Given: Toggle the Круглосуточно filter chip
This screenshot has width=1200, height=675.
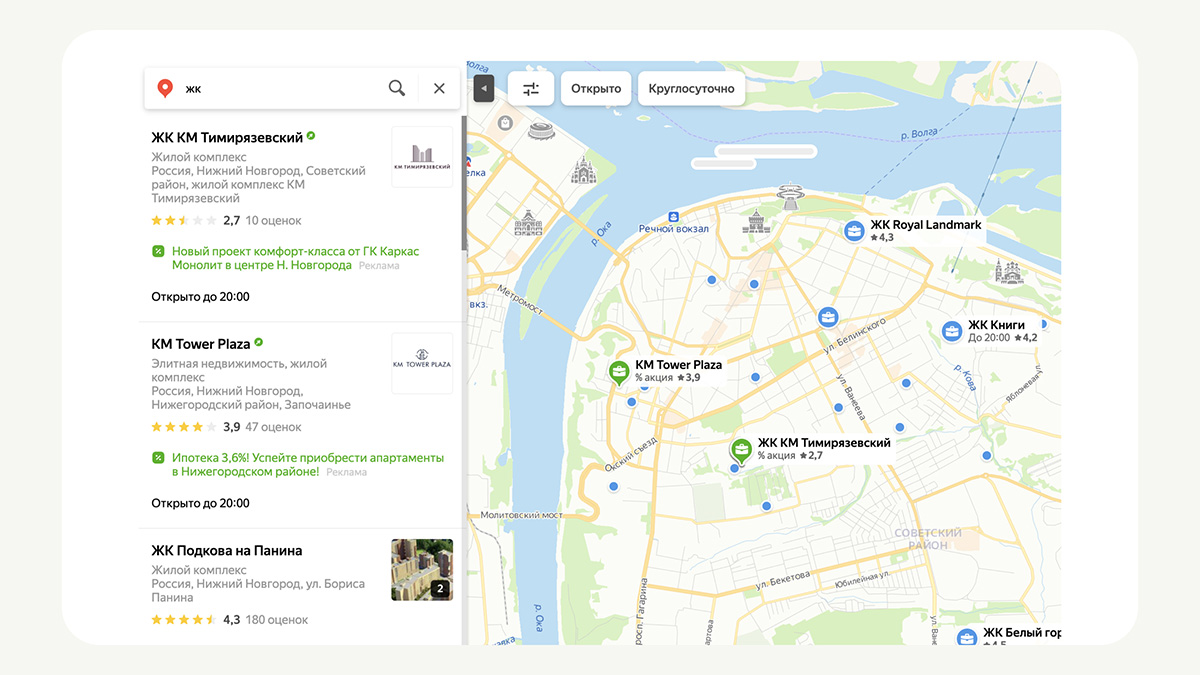Looking at the screenshot, I should tap(691, 89).
